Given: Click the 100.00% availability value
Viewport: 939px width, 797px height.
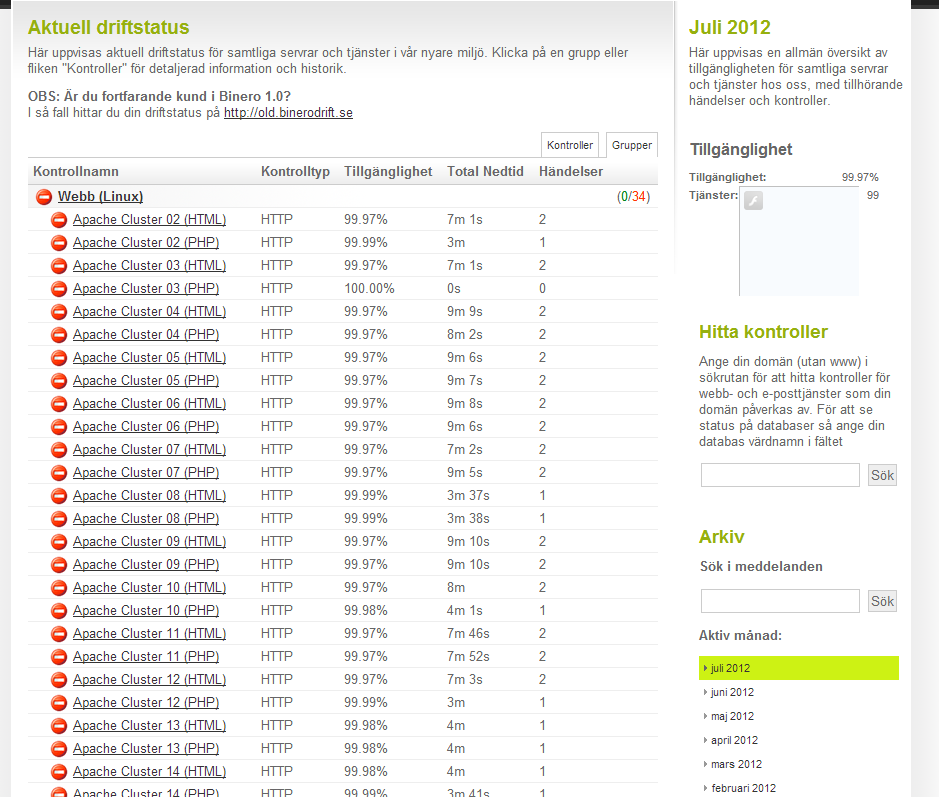Looking at the screenshot, I should (x=369, y=289).
